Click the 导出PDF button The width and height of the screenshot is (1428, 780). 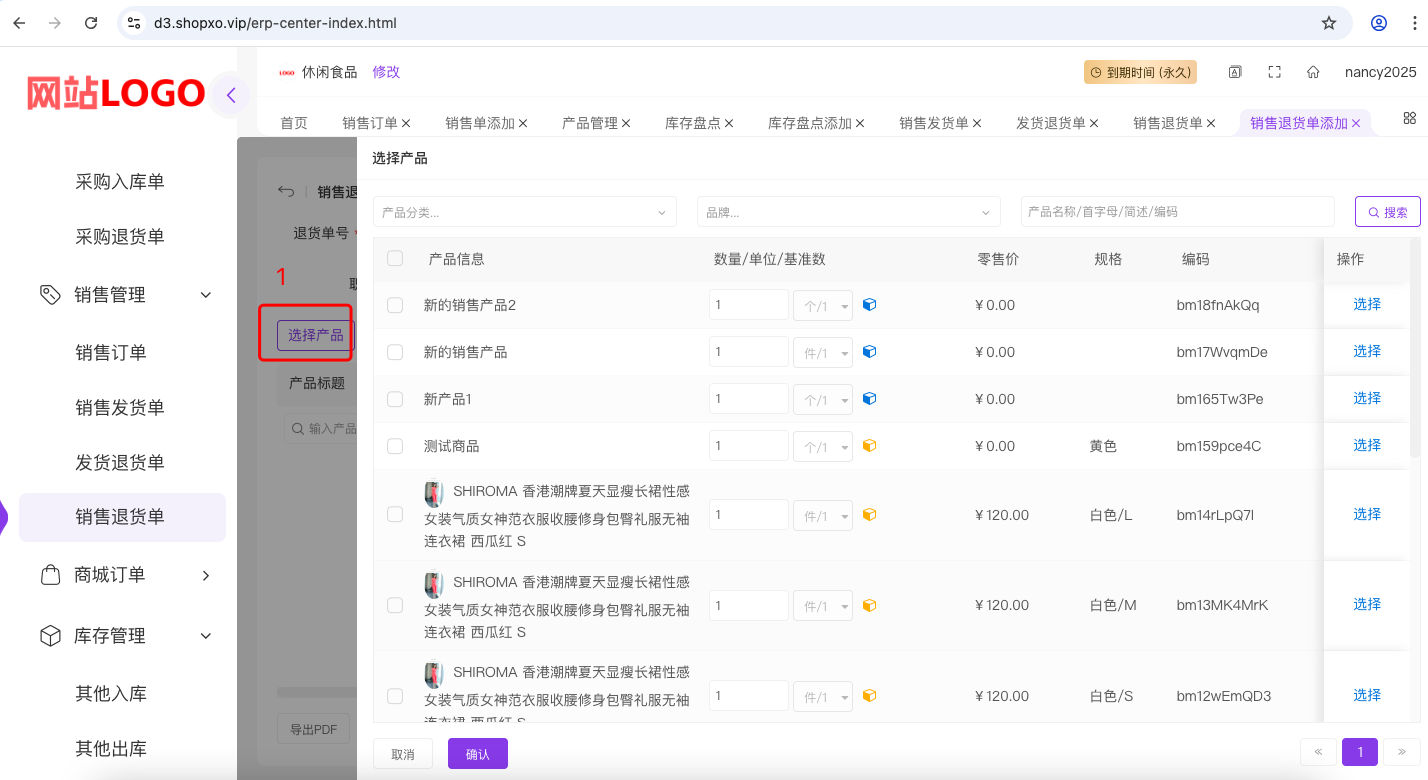(313, 729)
